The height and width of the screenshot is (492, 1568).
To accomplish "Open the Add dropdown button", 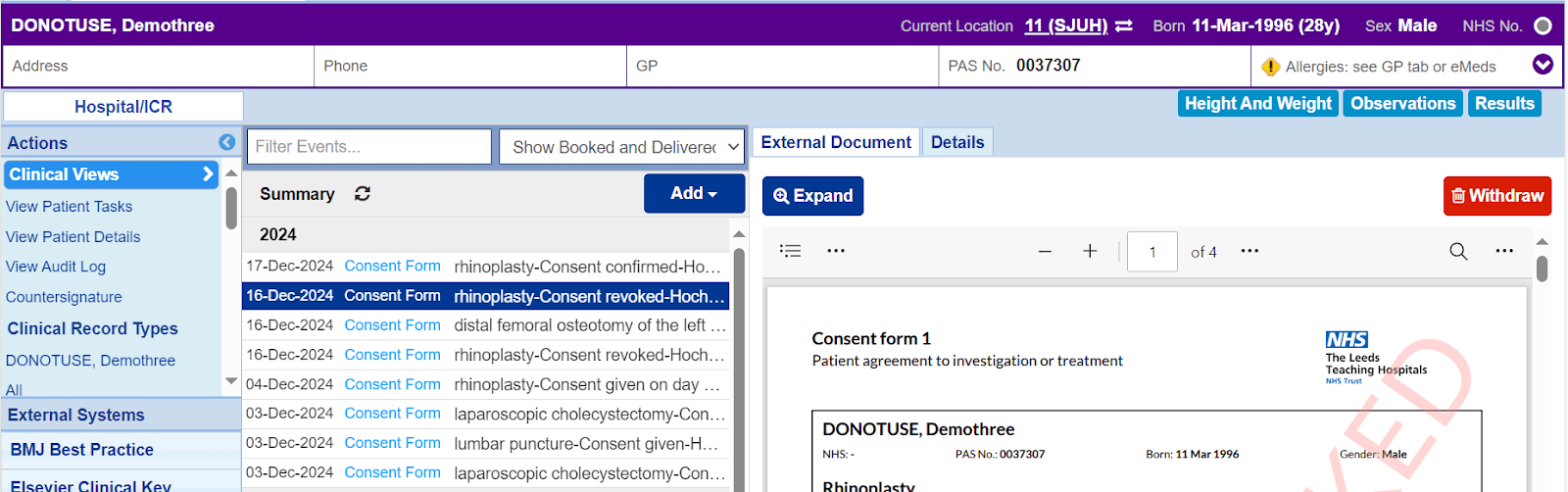I will (x=694, y=193).
